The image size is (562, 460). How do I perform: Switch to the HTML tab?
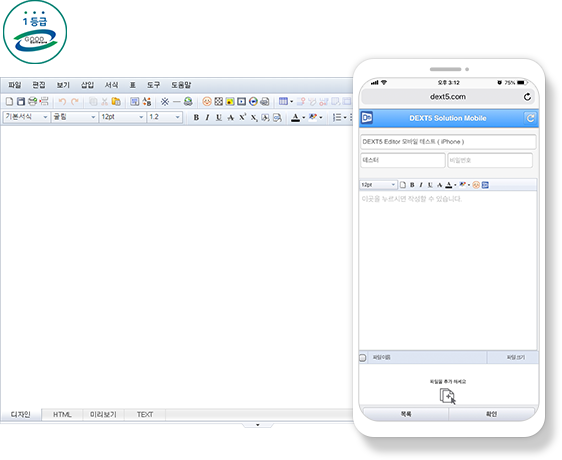coord(62,414)
